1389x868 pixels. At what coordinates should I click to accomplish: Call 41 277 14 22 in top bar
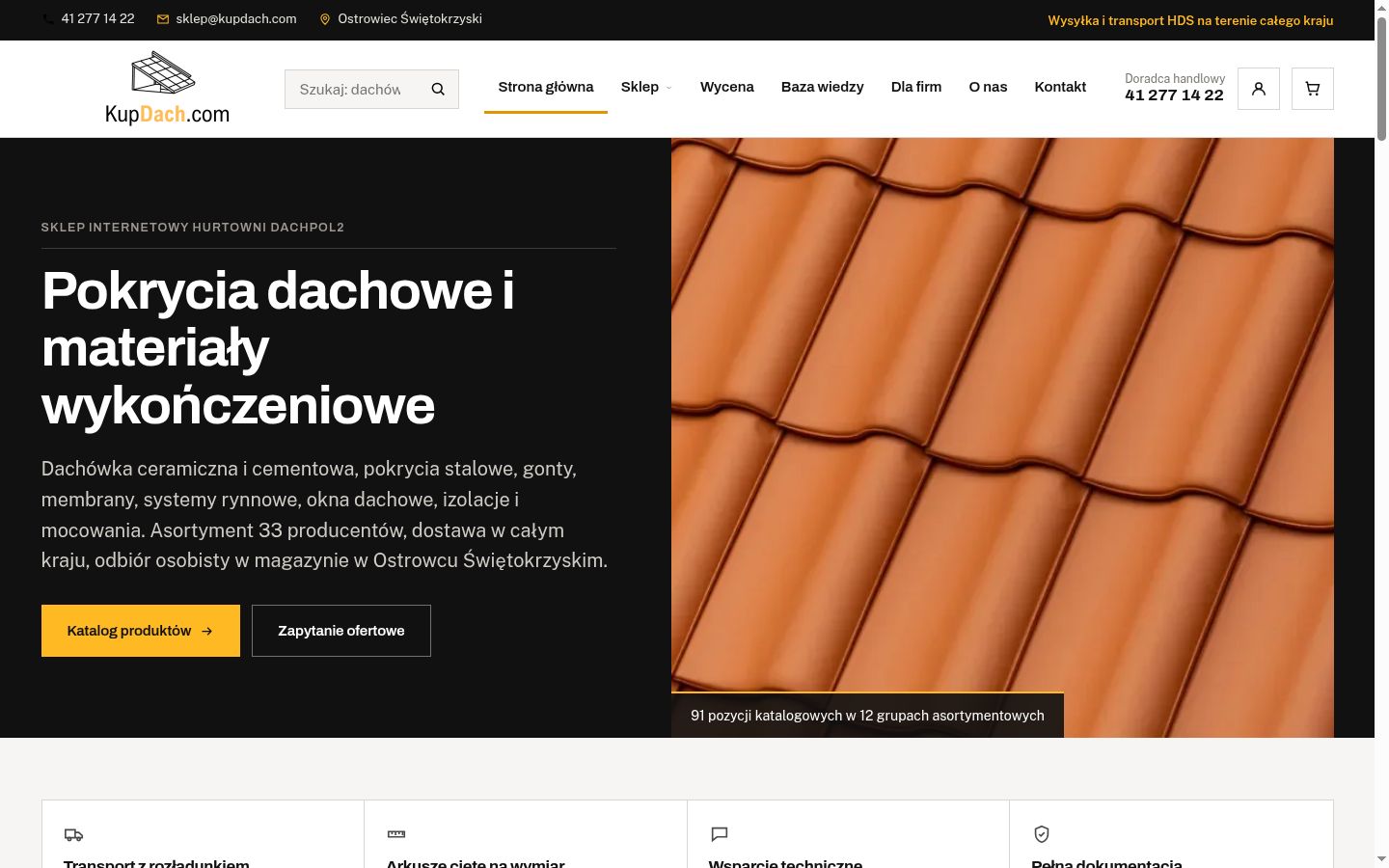pos(97,19)
